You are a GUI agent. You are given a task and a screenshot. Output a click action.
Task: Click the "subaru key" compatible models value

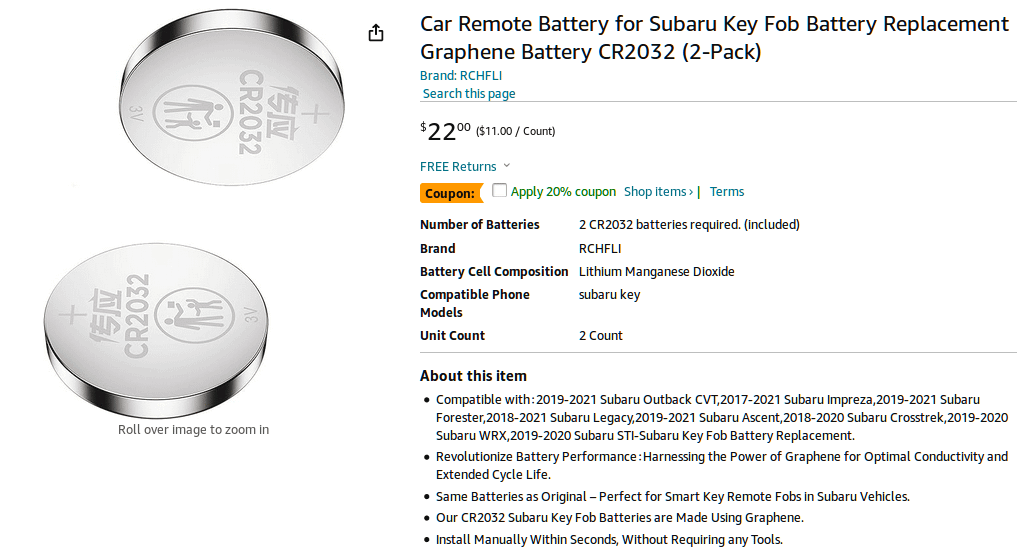pos(609,295)
